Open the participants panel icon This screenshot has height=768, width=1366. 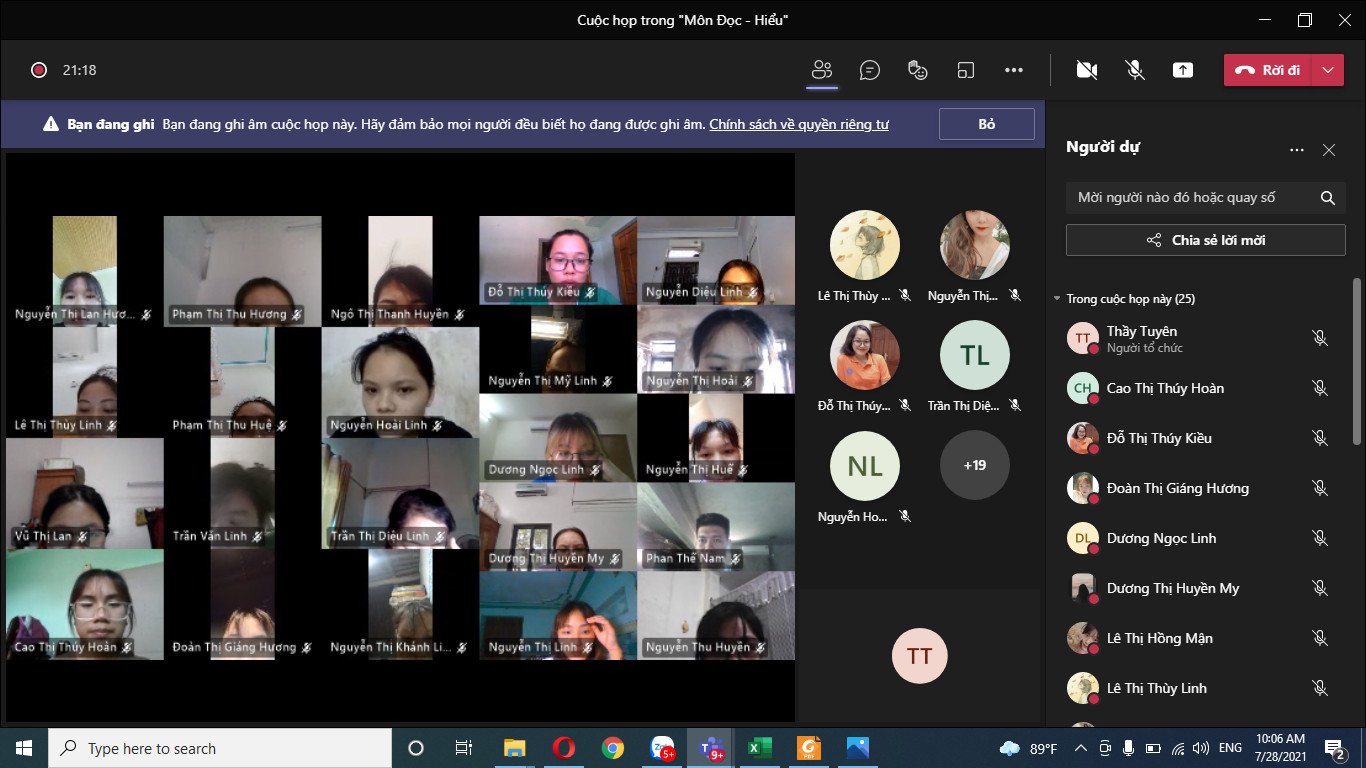click(x=822, y=70)
